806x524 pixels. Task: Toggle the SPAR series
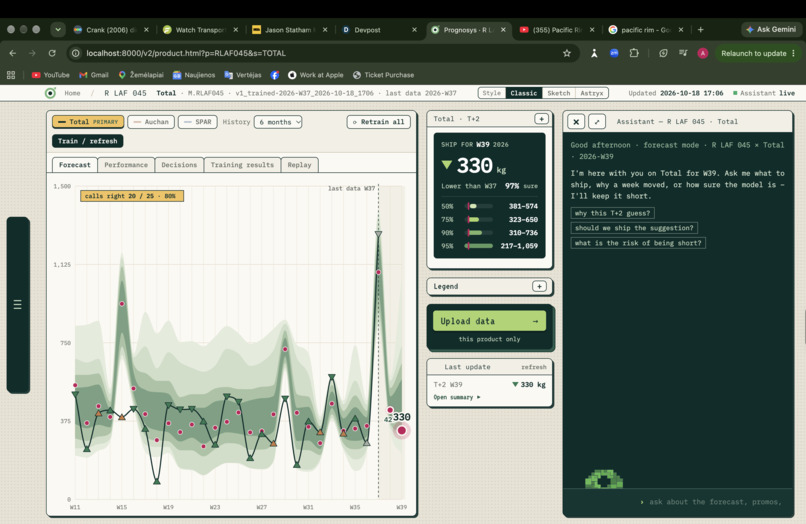198,122
